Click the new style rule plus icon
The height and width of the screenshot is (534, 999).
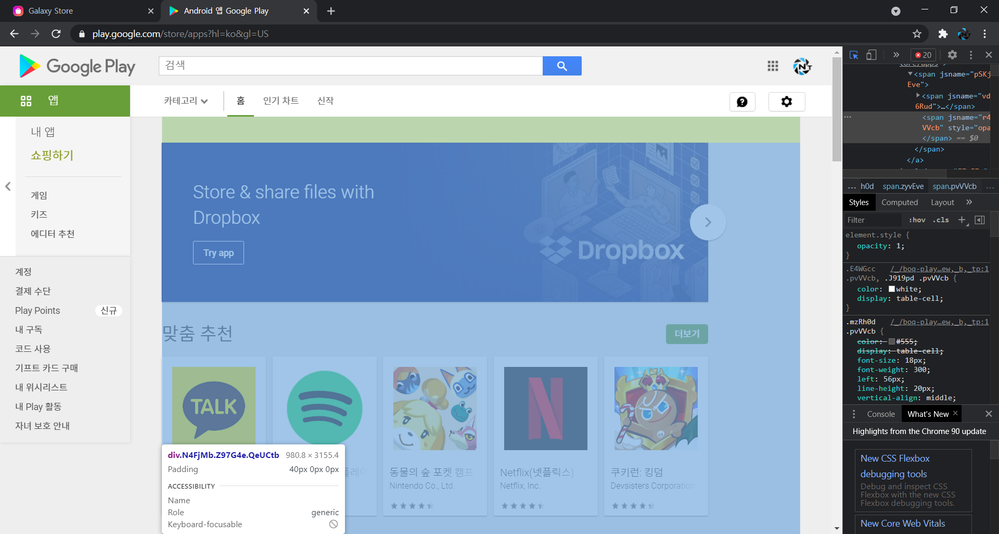(962, 220)
